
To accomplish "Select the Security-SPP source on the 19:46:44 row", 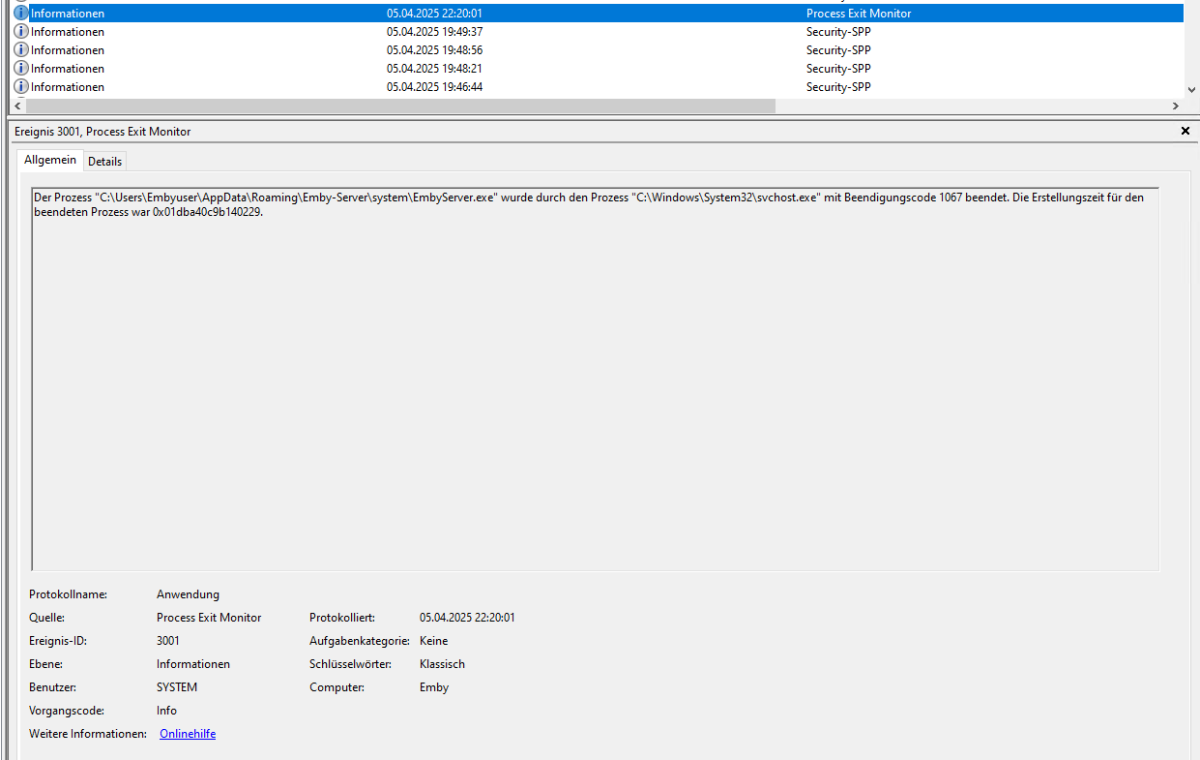I will [x=838, y=87].
